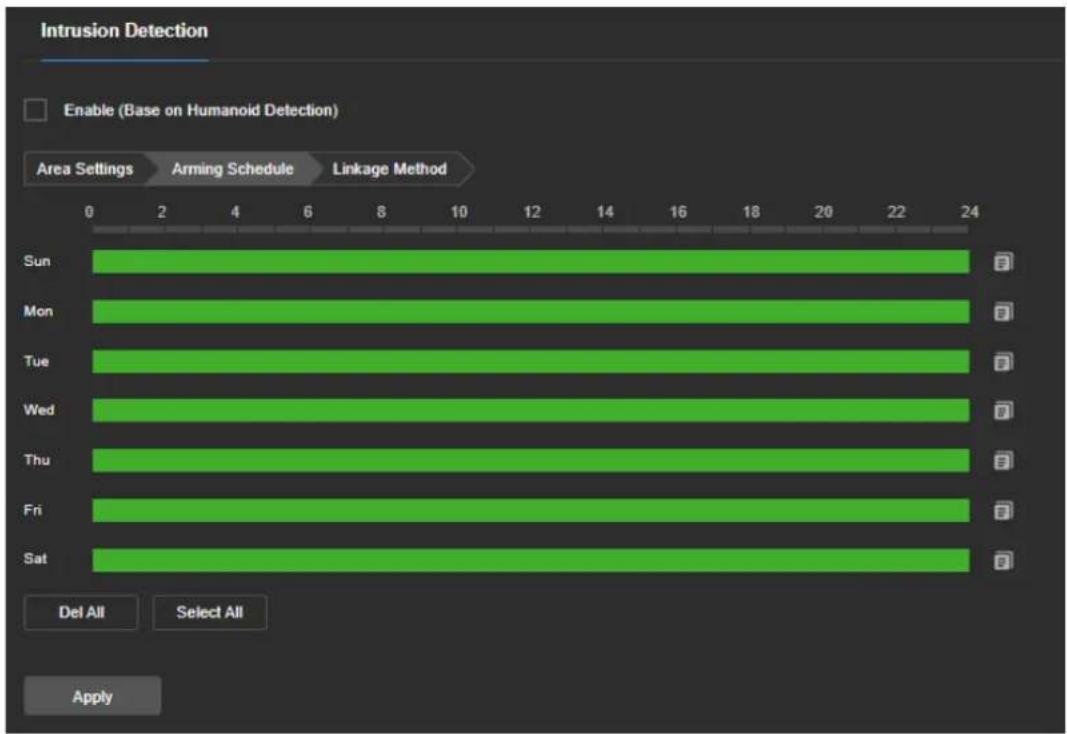Click the 24 hour mark on the timeline

970,212
